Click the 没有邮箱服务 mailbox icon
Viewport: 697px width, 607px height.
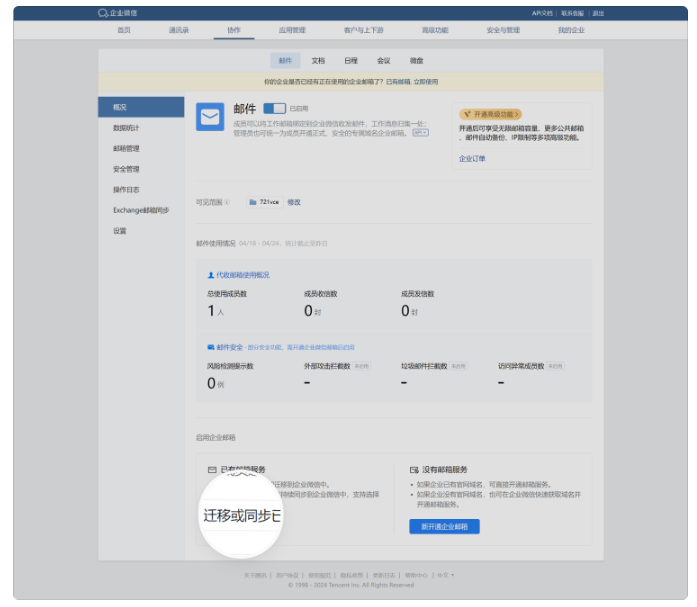coord(414,469)
